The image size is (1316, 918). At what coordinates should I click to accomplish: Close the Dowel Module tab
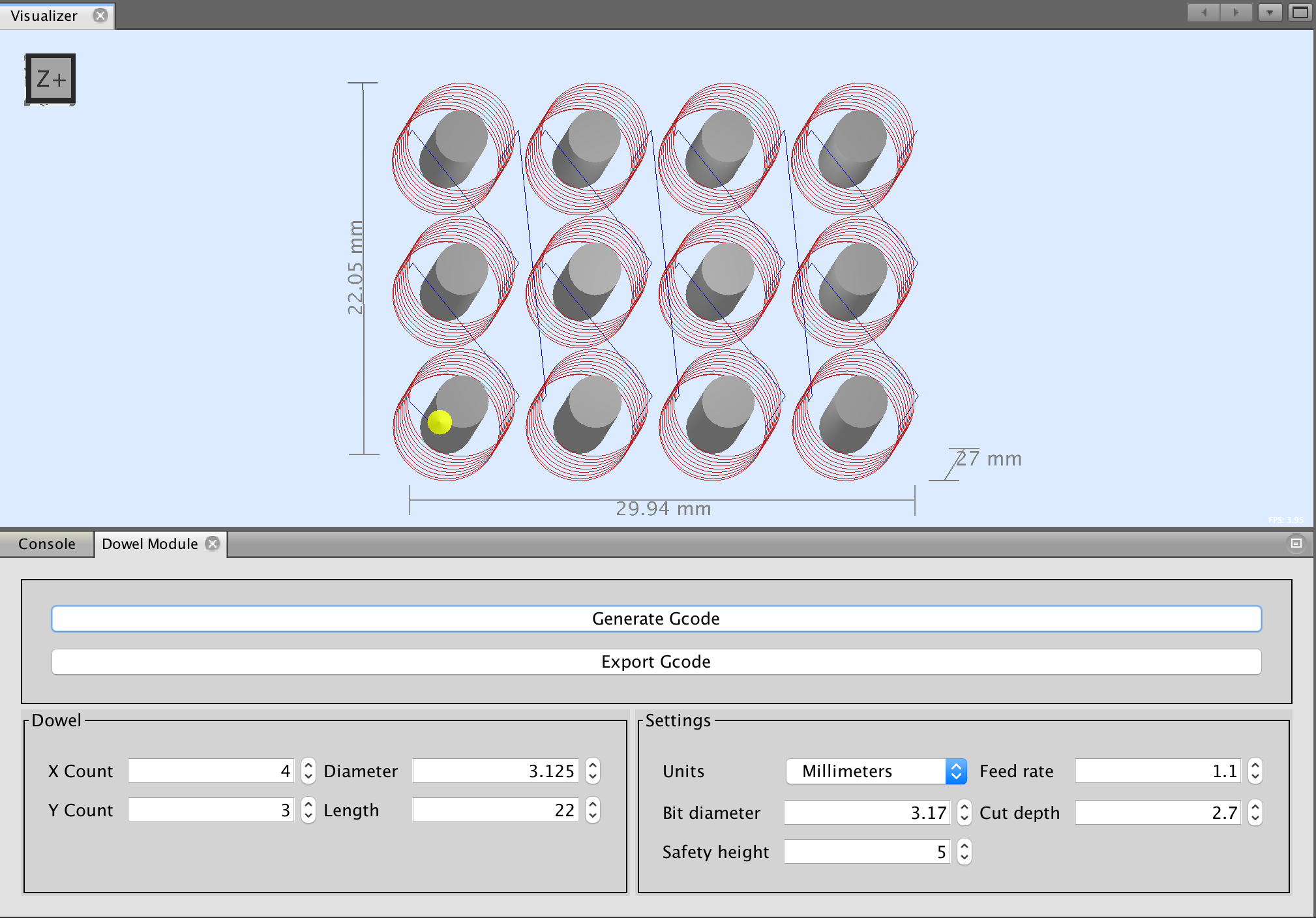click(212, 543)
